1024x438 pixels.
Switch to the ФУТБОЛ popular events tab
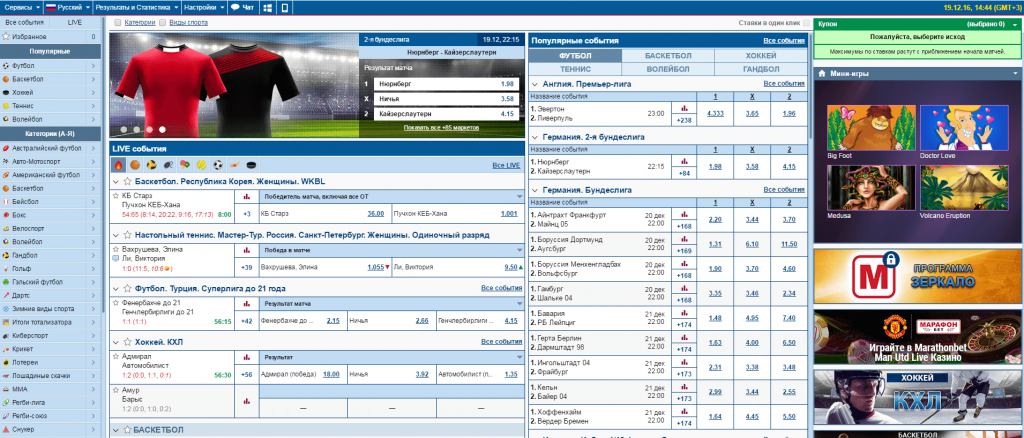click(575, 56)
